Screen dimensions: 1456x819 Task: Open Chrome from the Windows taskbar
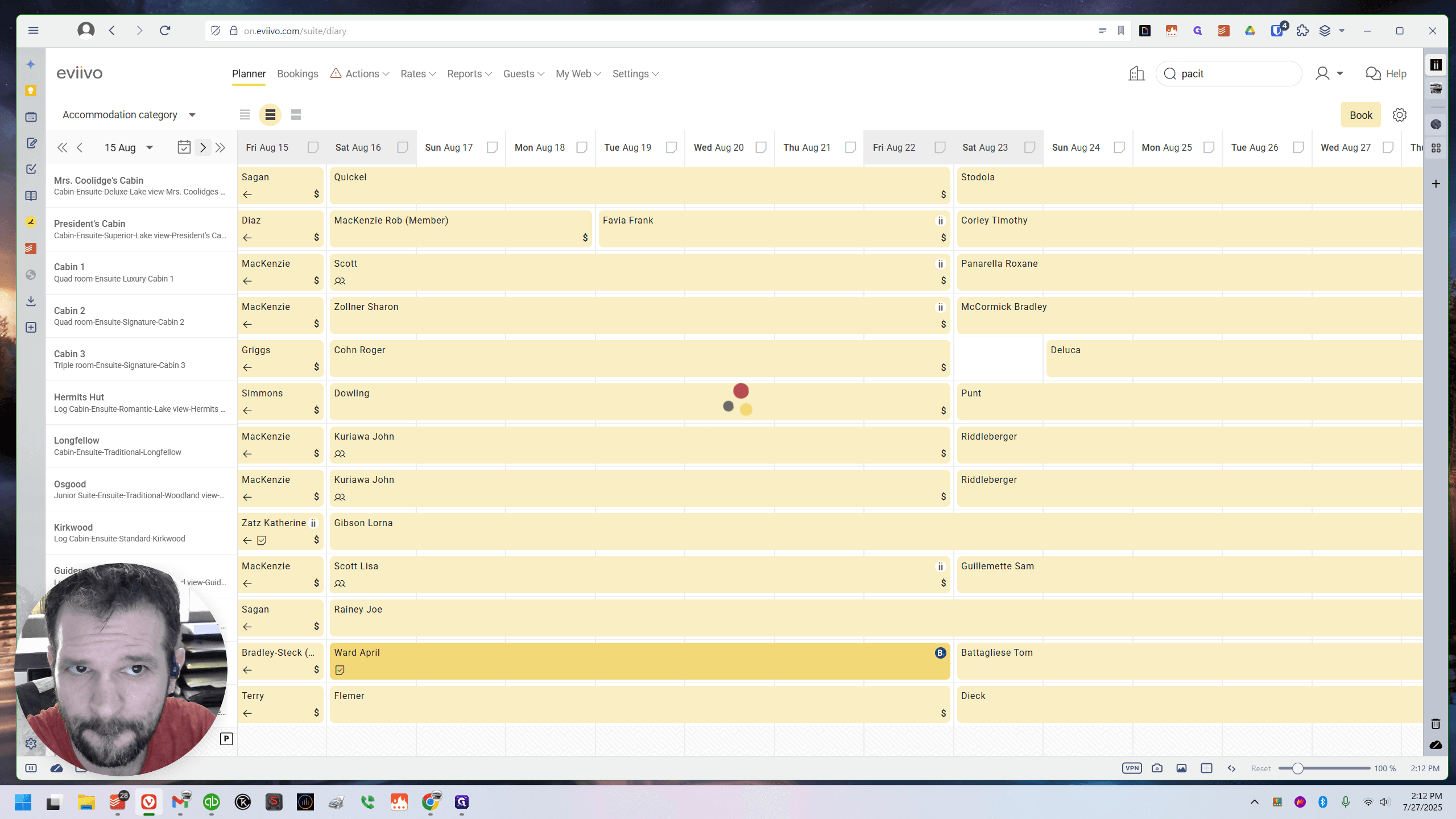(x=431, y=802)
